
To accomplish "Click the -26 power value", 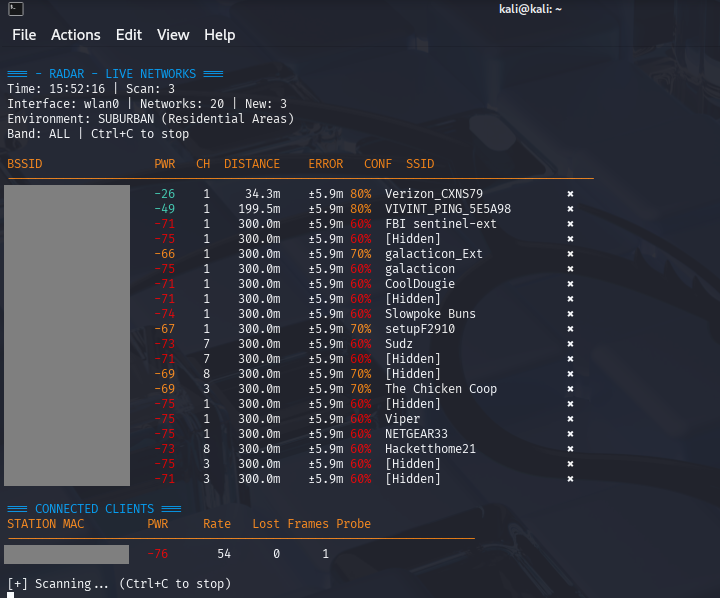I will click(164, 194).
